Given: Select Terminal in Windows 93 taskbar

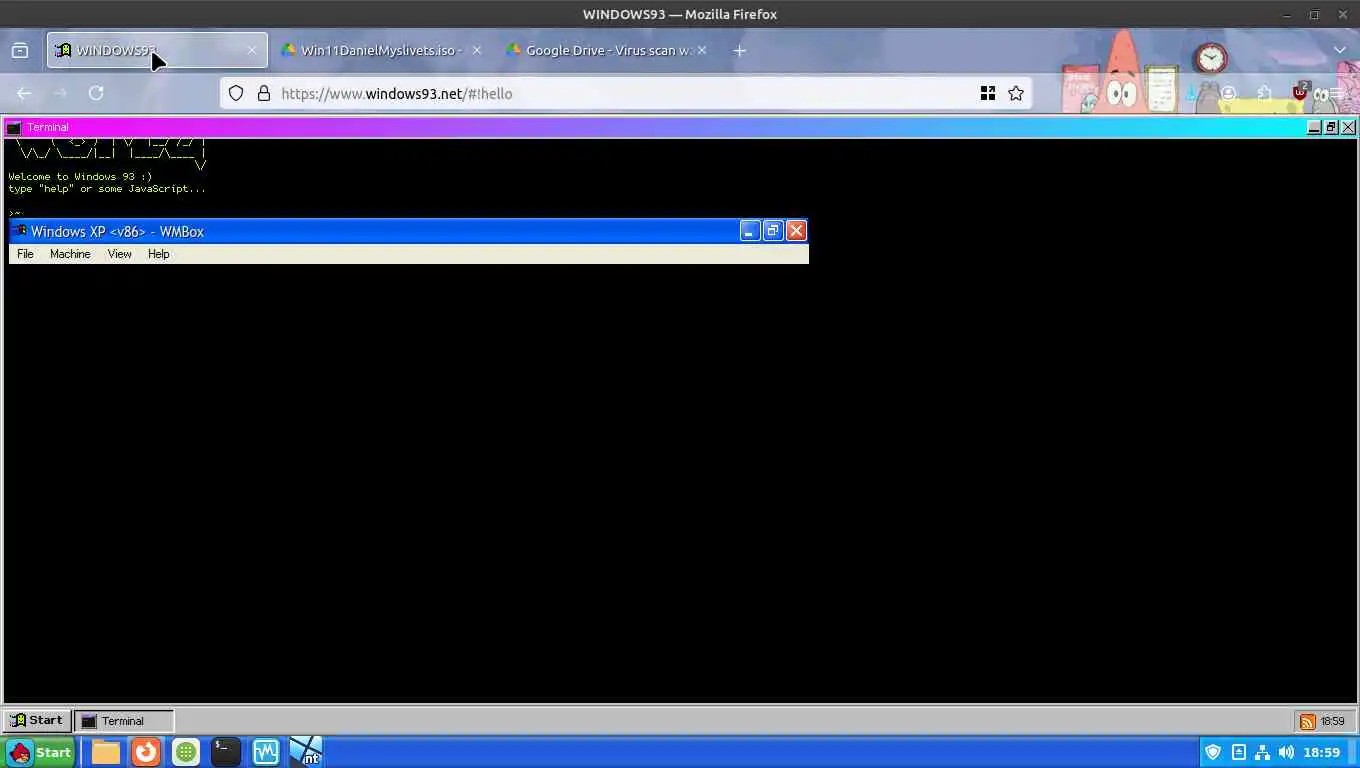Looking at the screenshot, I should (x=124, y=720).
